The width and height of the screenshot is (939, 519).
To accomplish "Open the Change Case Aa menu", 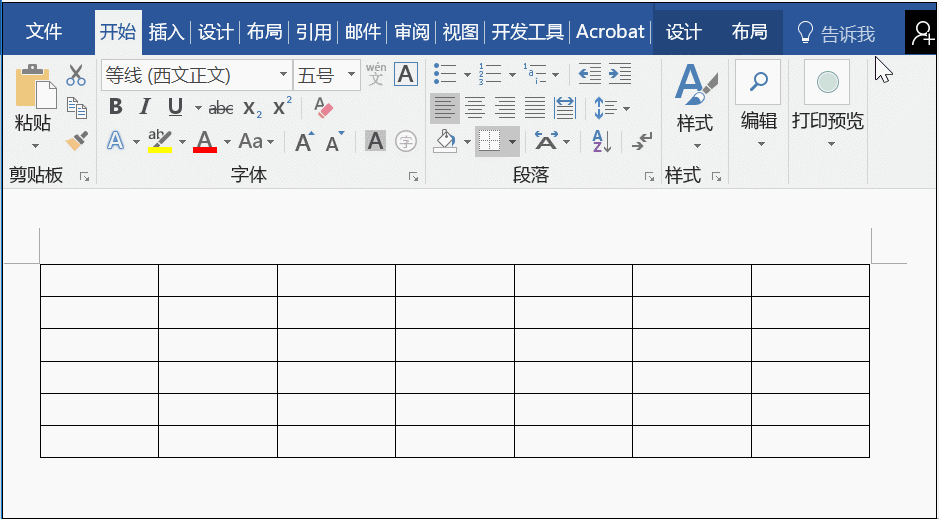I will (x=256, y=141).
